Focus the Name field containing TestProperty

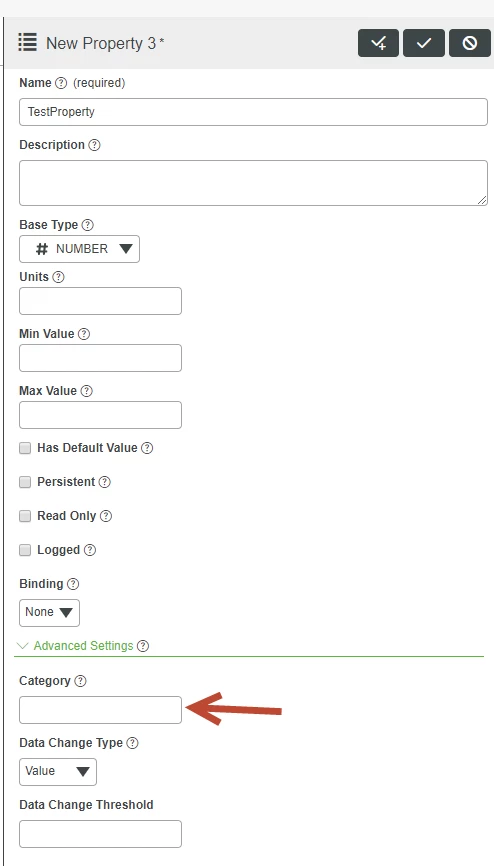point(254,112)
